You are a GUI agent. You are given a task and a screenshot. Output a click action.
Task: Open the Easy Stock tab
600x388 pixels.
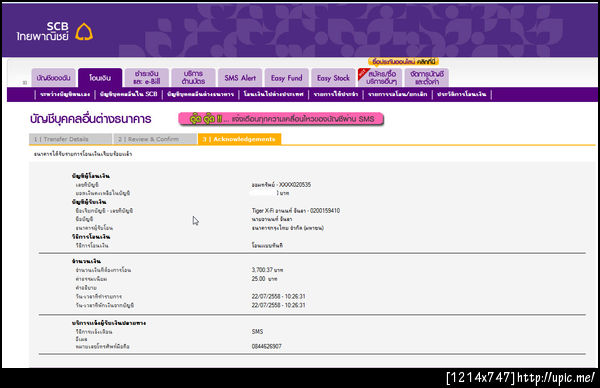point(333,78)
